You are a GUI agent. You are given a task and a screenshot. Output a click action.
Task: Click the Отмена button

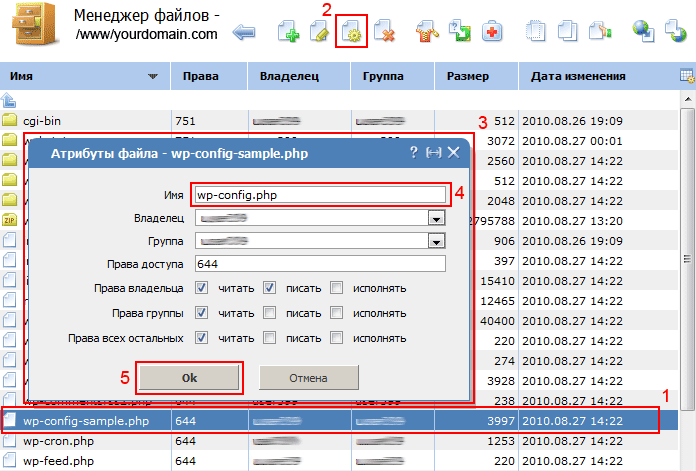point(308,377)
